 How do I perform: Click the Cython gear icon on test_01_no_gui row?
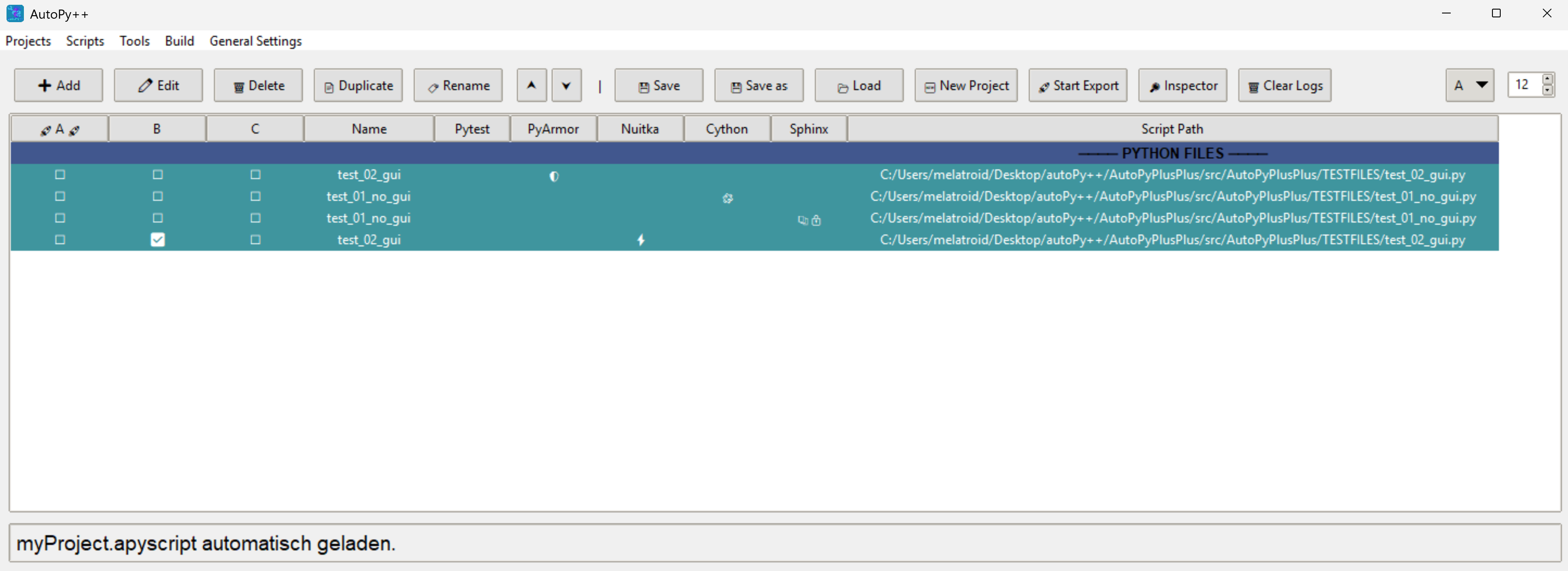pyautogui.click(x=728, y=198)
